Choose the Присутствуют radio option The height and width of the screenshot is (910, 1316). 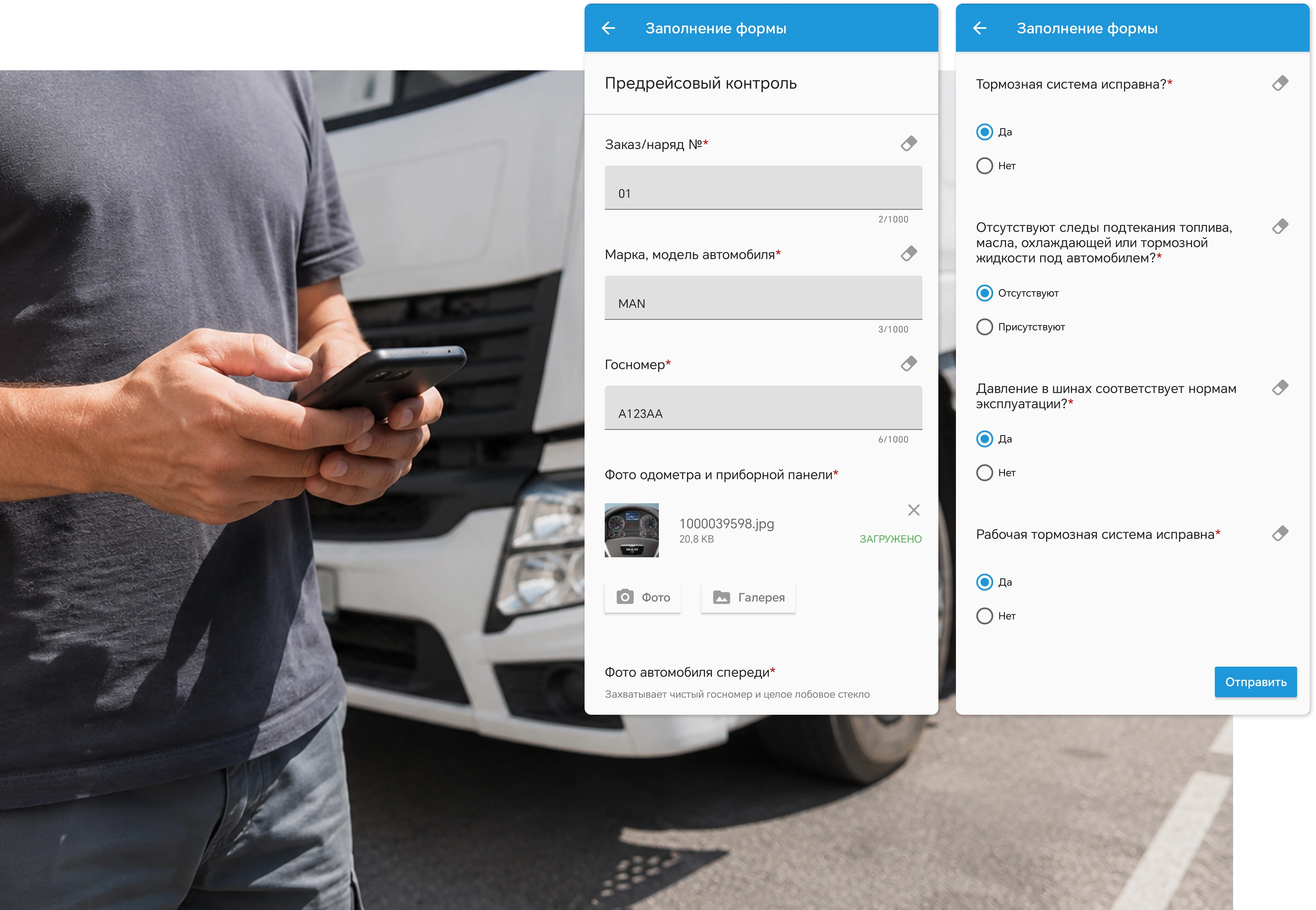click(985, 327)
